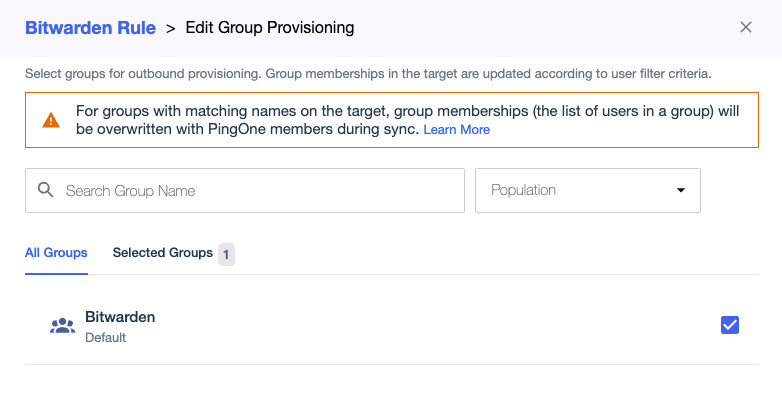782x414 pixels.
Task: Focus the Search Group Name field
Action: (x=260, y=190)
